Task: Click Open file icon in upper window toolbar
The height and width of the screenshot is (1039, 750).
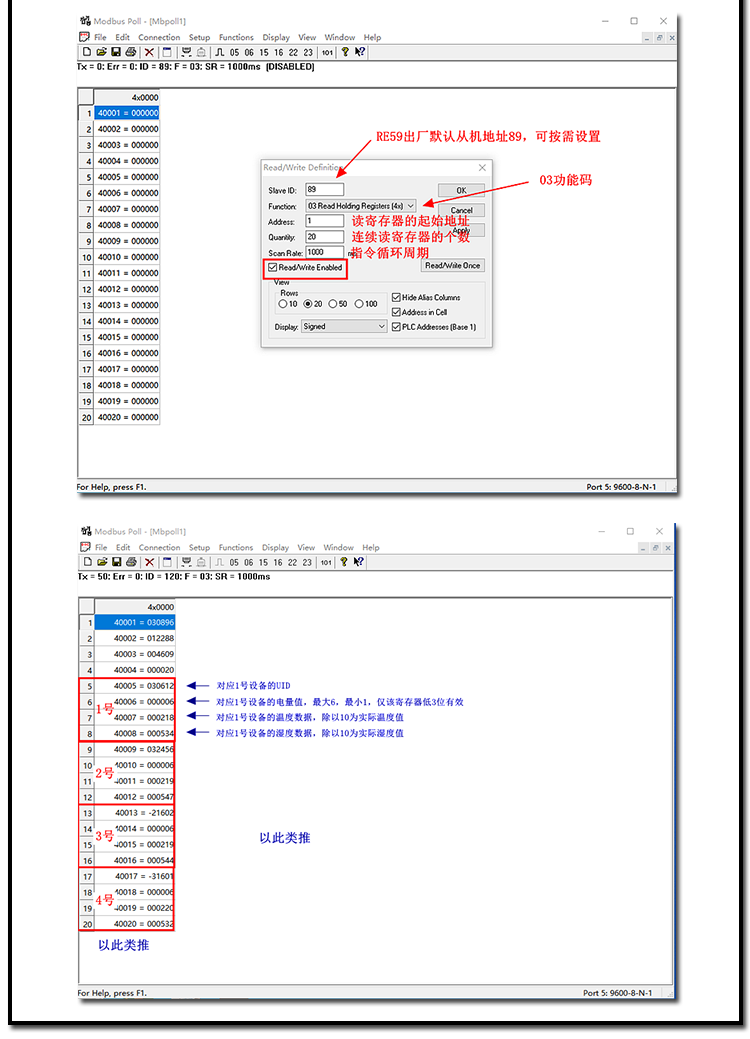Action: (101, 52)
